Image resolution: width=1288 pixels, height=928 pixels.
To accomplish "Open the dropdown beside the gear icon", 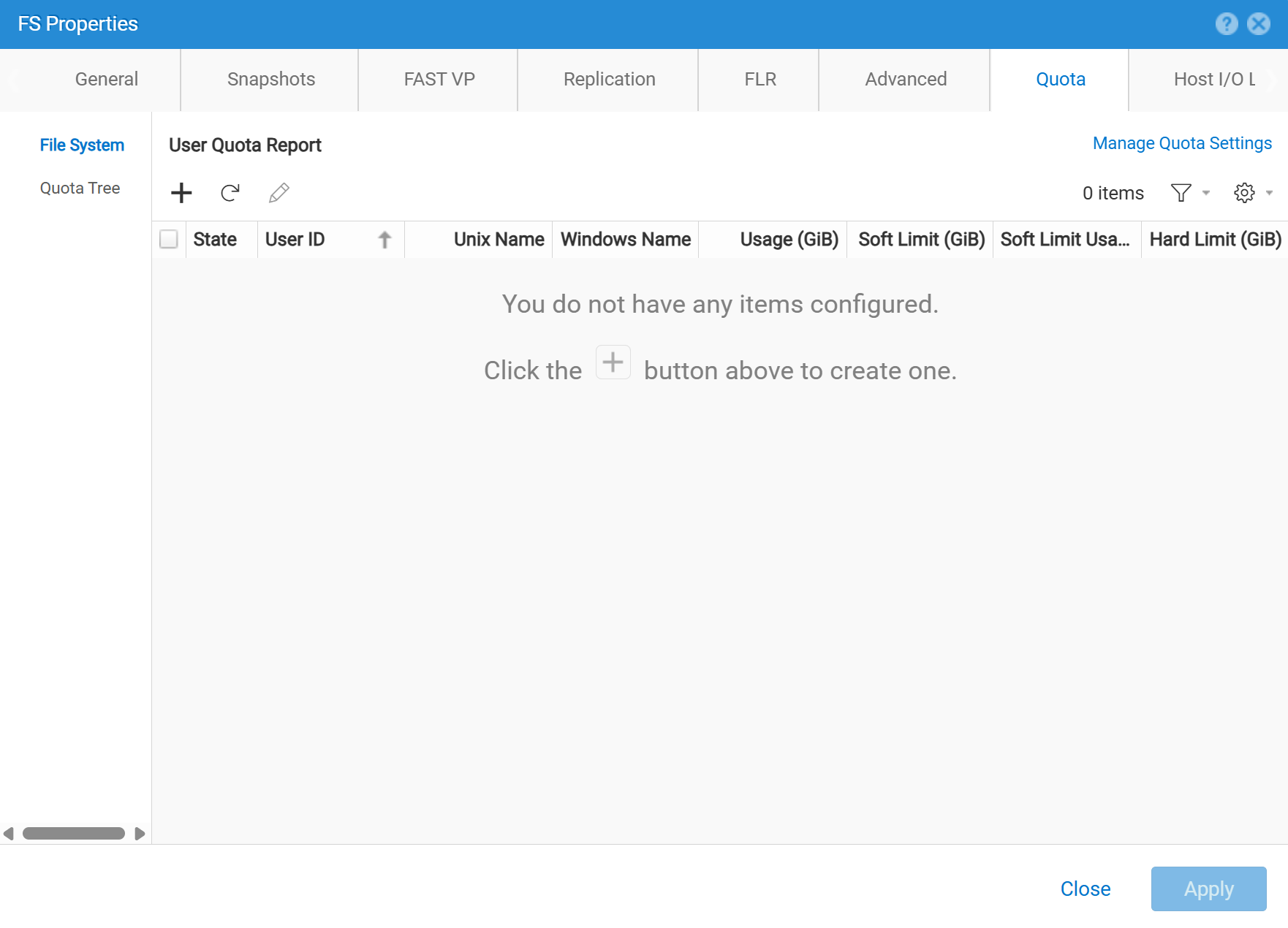I will 1269,193.
